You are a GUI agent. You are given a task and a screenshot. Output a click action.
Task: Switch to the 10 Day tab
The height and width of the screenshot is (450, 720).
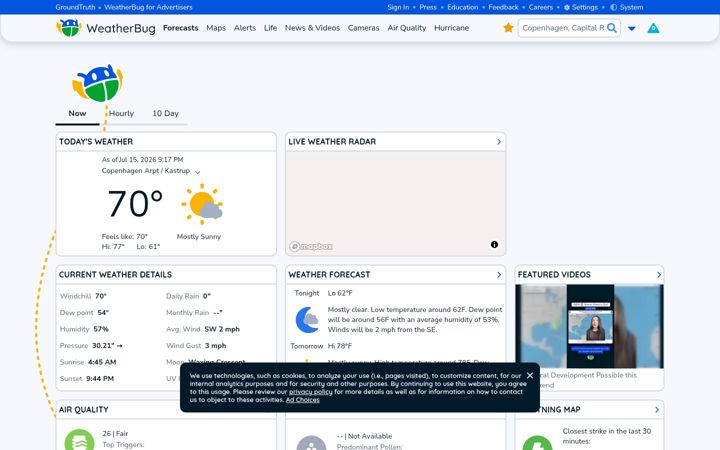click(x=165, y=113)
